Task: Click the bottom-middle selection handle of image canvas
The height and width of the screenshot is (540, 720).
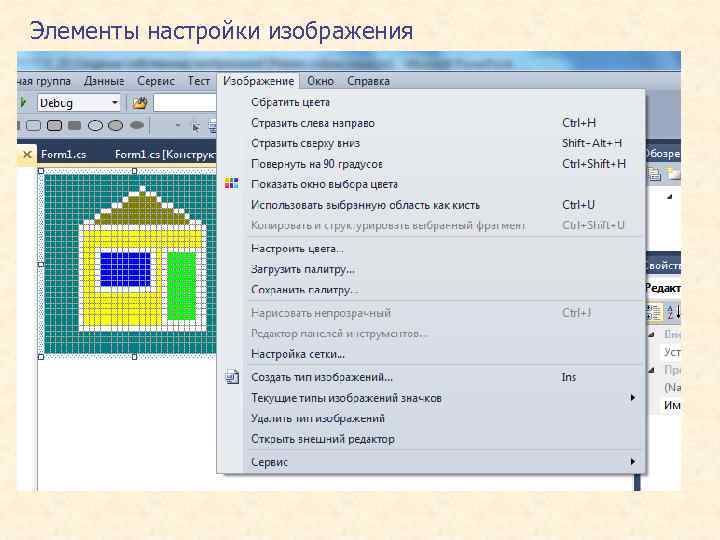Action: [x=134, y=357]
